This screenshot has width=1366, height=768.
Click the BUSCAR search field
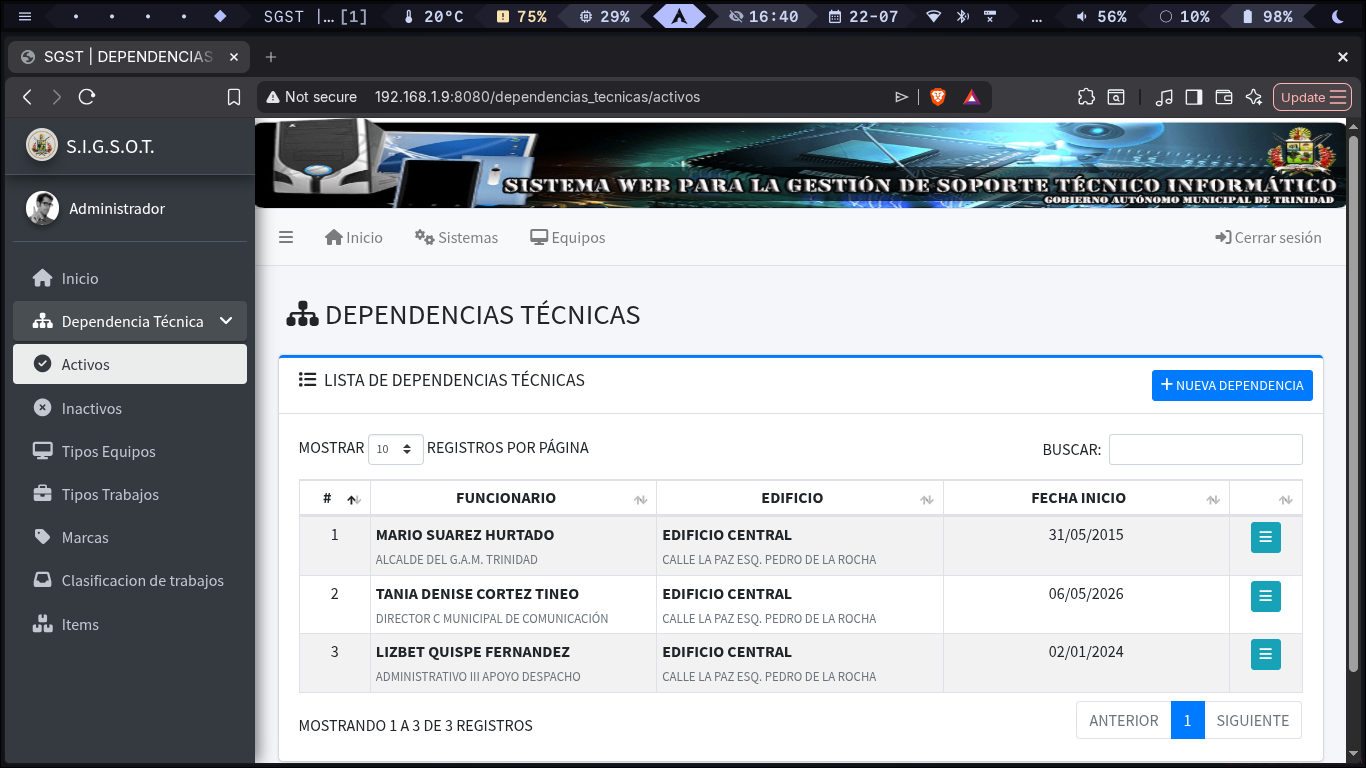point(1206,449)
